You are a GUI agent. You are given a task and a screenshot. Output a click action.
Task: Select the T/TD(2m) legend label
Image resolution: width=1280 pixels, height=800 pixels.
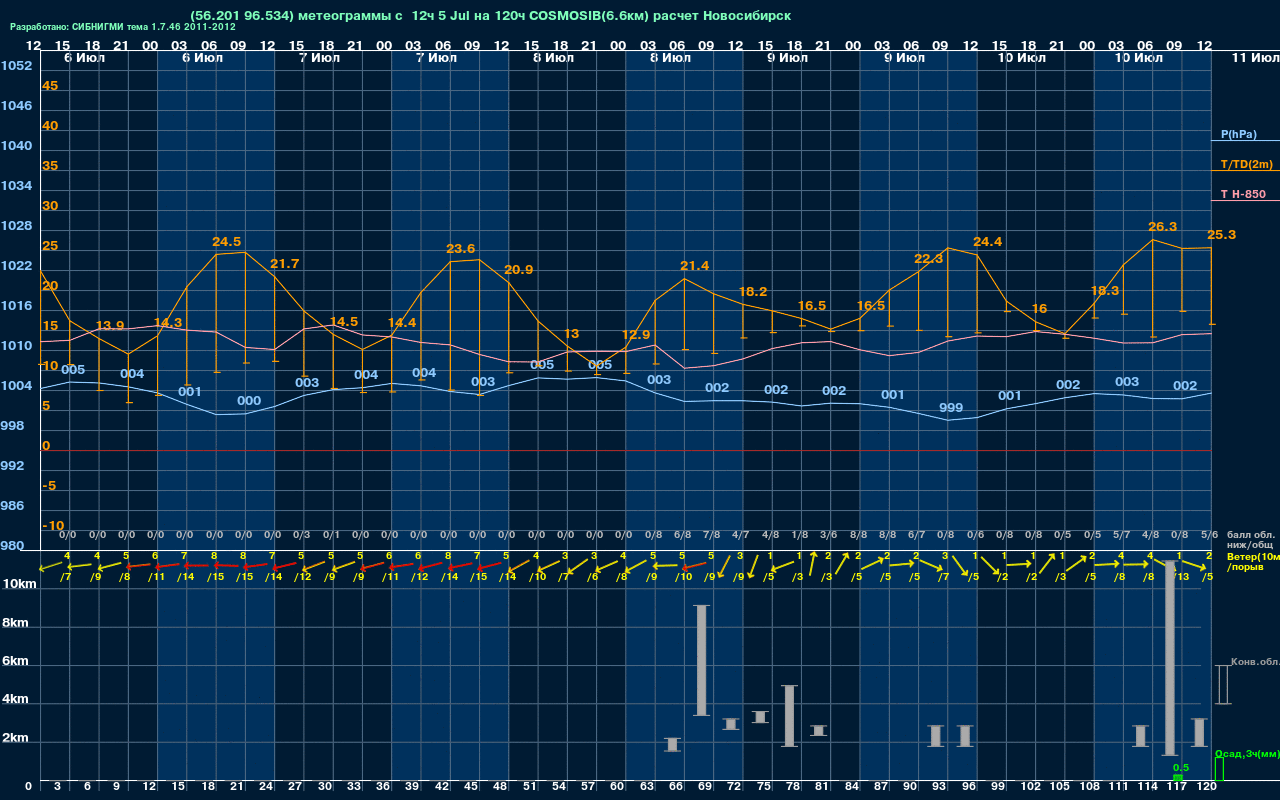click(1246, 164)
